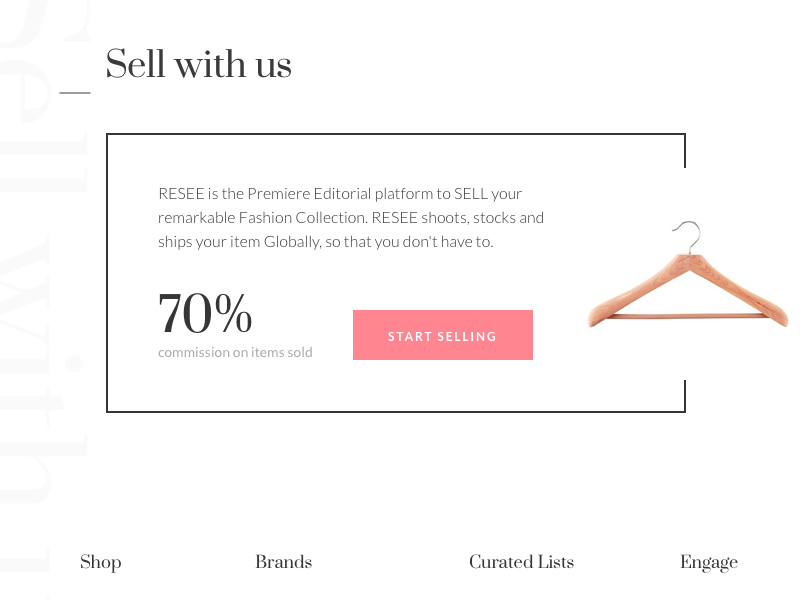The height and width of the screenshot is (600, 800).
Task: Select the Engage footer heading
Action: pyautogui.click(x=709, y=563)
